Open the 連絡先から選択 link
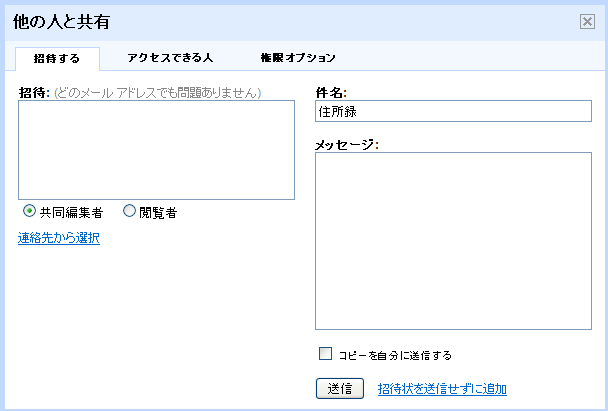This screenshot has width=608, height=411. [59, 238]
